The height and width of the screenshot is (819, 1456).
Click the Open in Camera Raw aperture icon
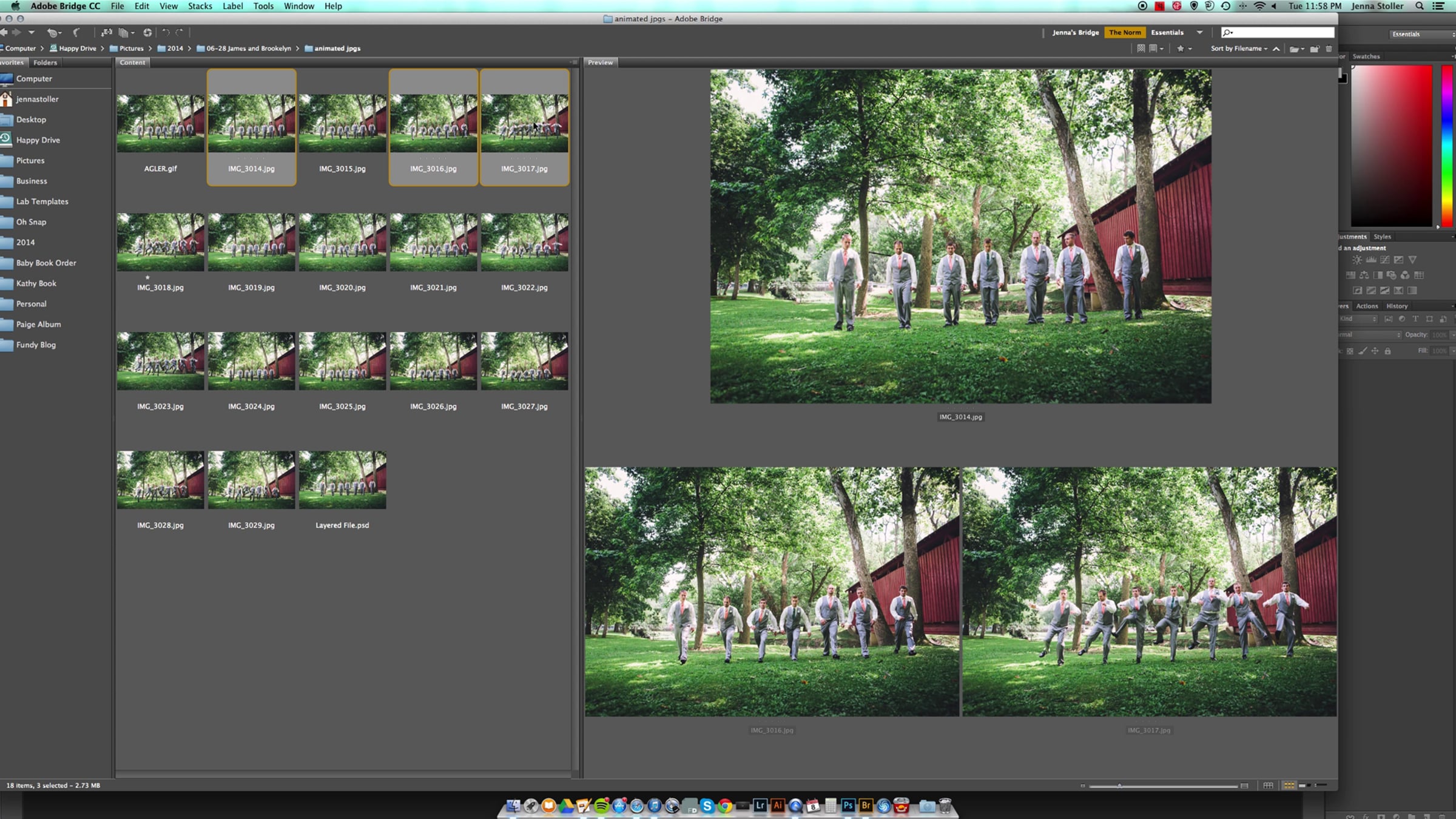tap(147, 33)
